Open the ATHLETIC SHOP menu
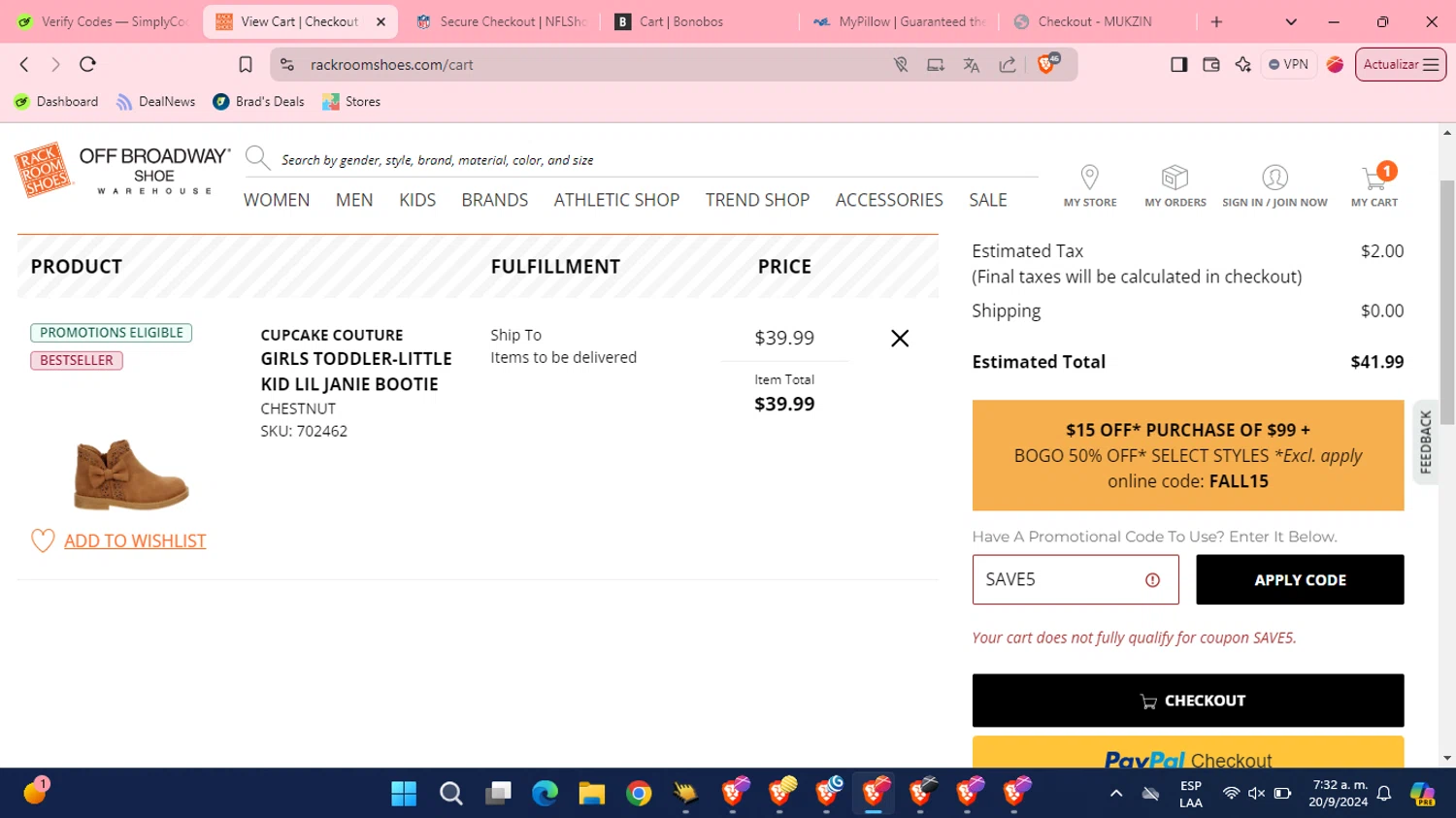1456x818 pixels. coord(616,200)
